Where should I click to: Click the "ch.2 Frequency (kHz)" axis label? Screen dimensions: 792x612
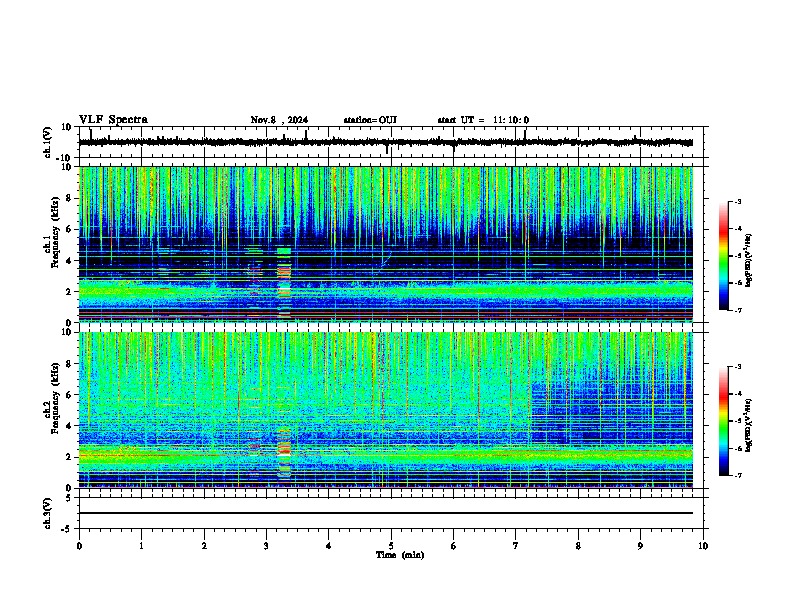(x=52, y=398)
